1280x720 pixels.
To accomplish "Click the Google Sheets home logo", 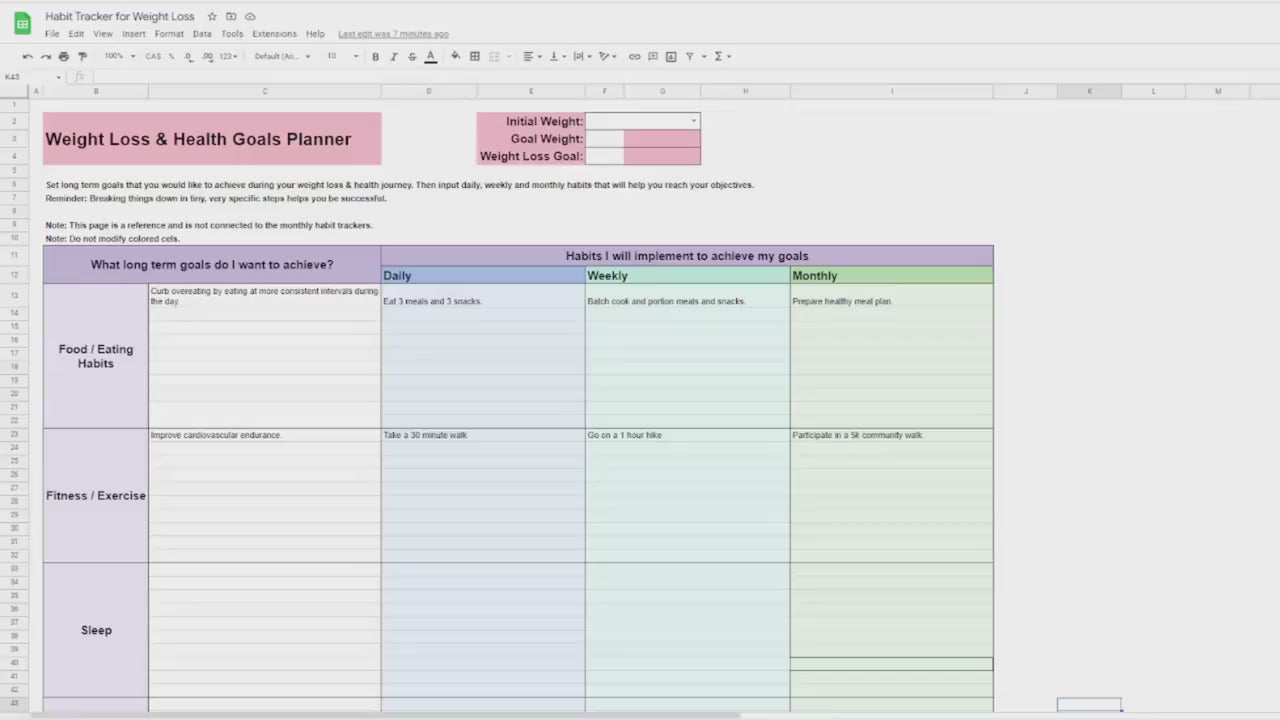I will coord(22,24).
